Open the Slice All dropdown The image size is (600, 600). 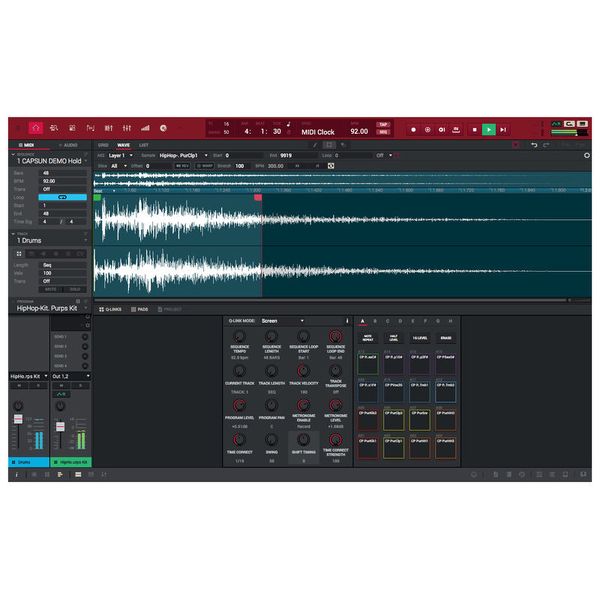click(x=118, y=166)
